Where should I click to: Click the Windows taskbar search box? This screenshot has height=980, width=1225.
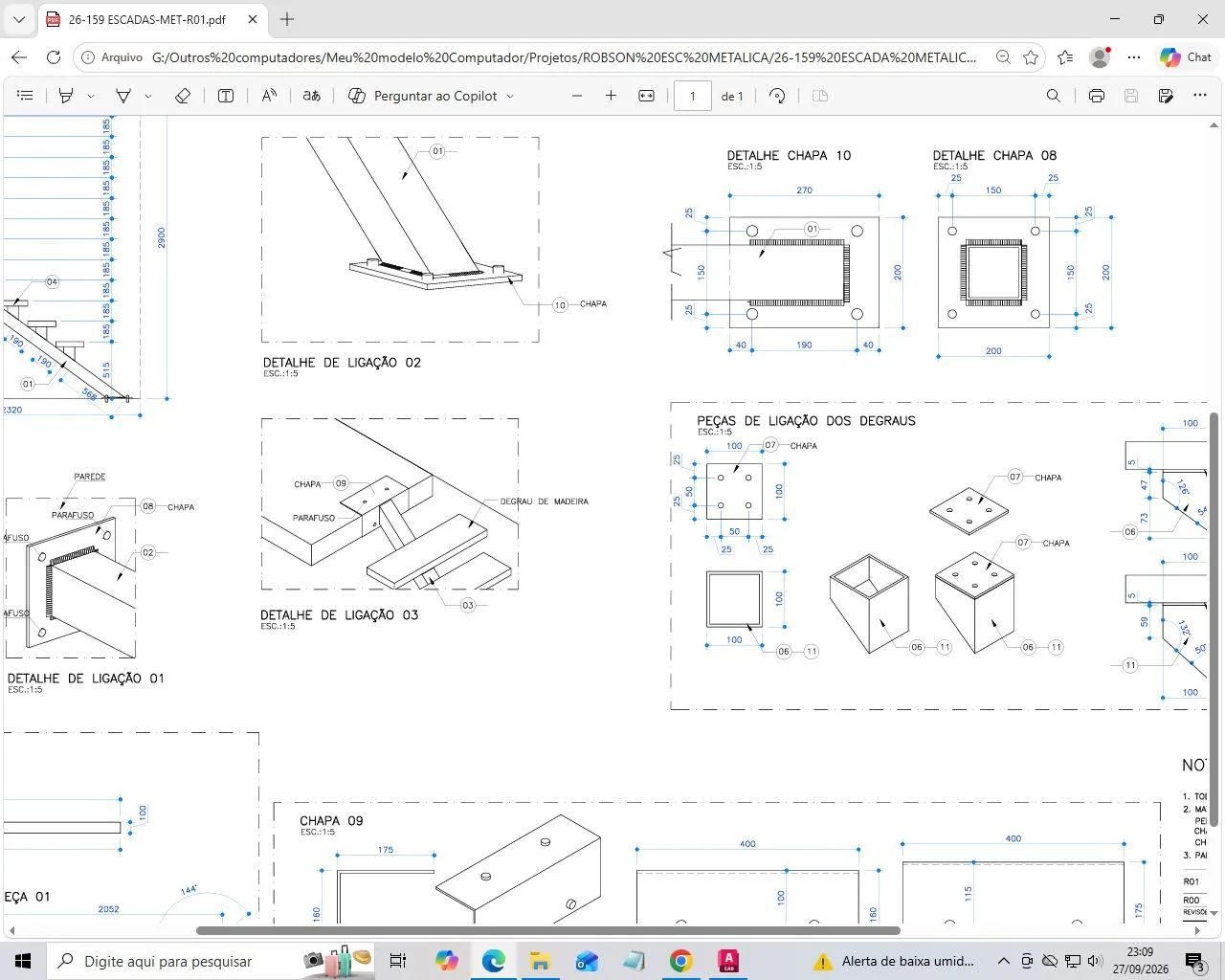212,961
